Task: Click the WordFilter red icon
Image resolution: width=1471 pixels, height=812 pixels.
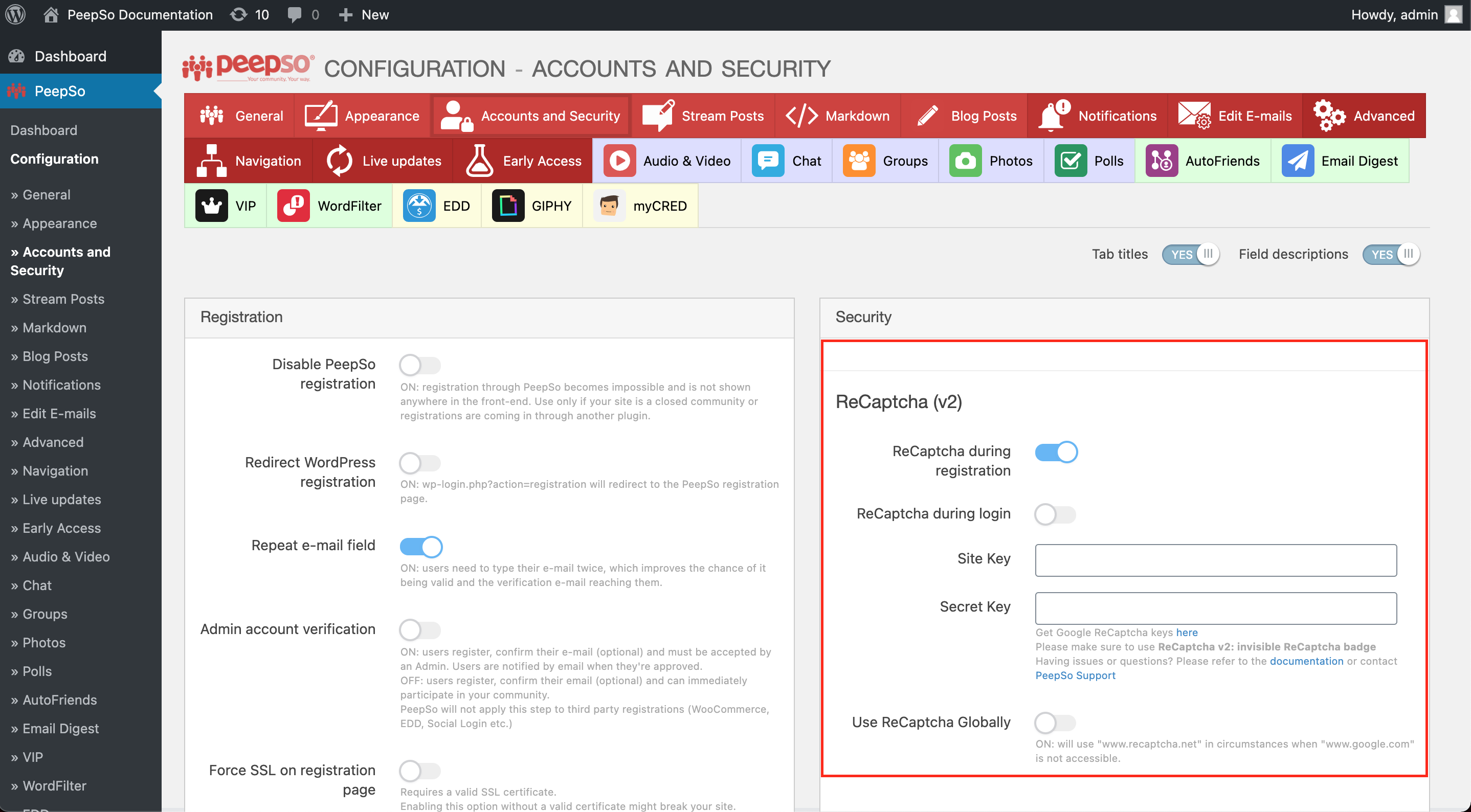Action: click(294, 206)
